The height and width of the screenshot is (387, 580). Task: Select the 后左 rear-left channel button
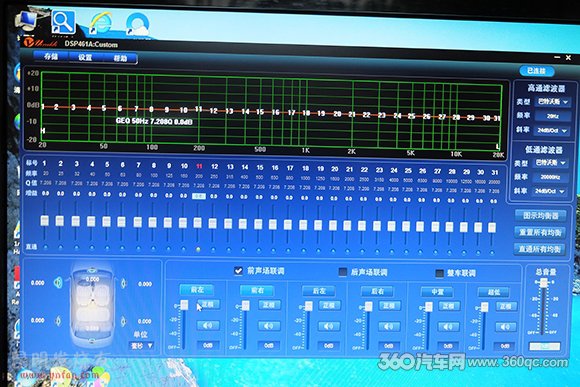coord(319,291)
